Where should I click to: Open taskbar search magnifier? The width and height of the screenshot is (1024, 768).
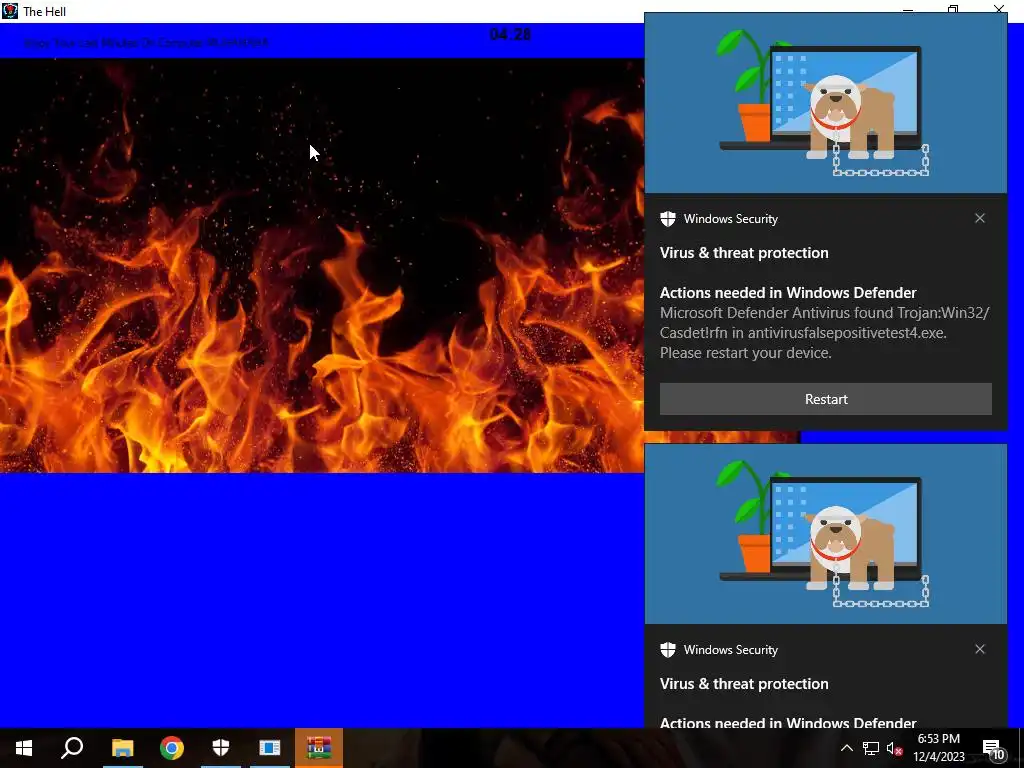(72, 748)
